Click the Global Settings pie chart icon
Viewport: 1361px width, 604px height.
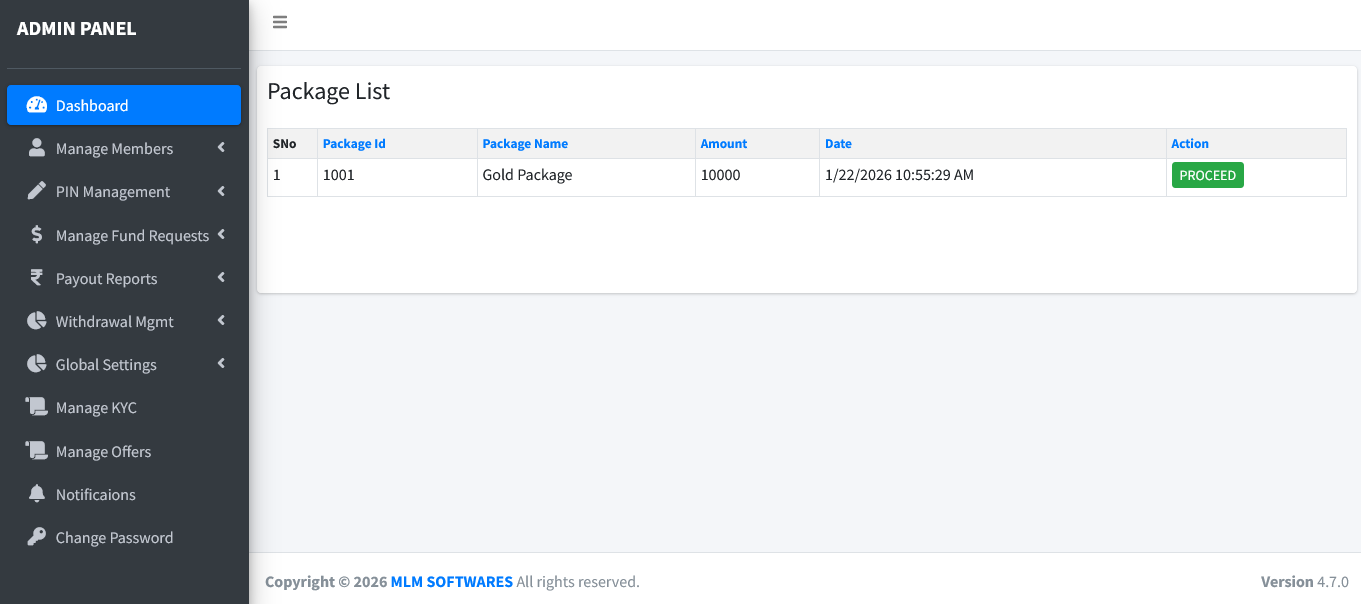pos(37,364)
